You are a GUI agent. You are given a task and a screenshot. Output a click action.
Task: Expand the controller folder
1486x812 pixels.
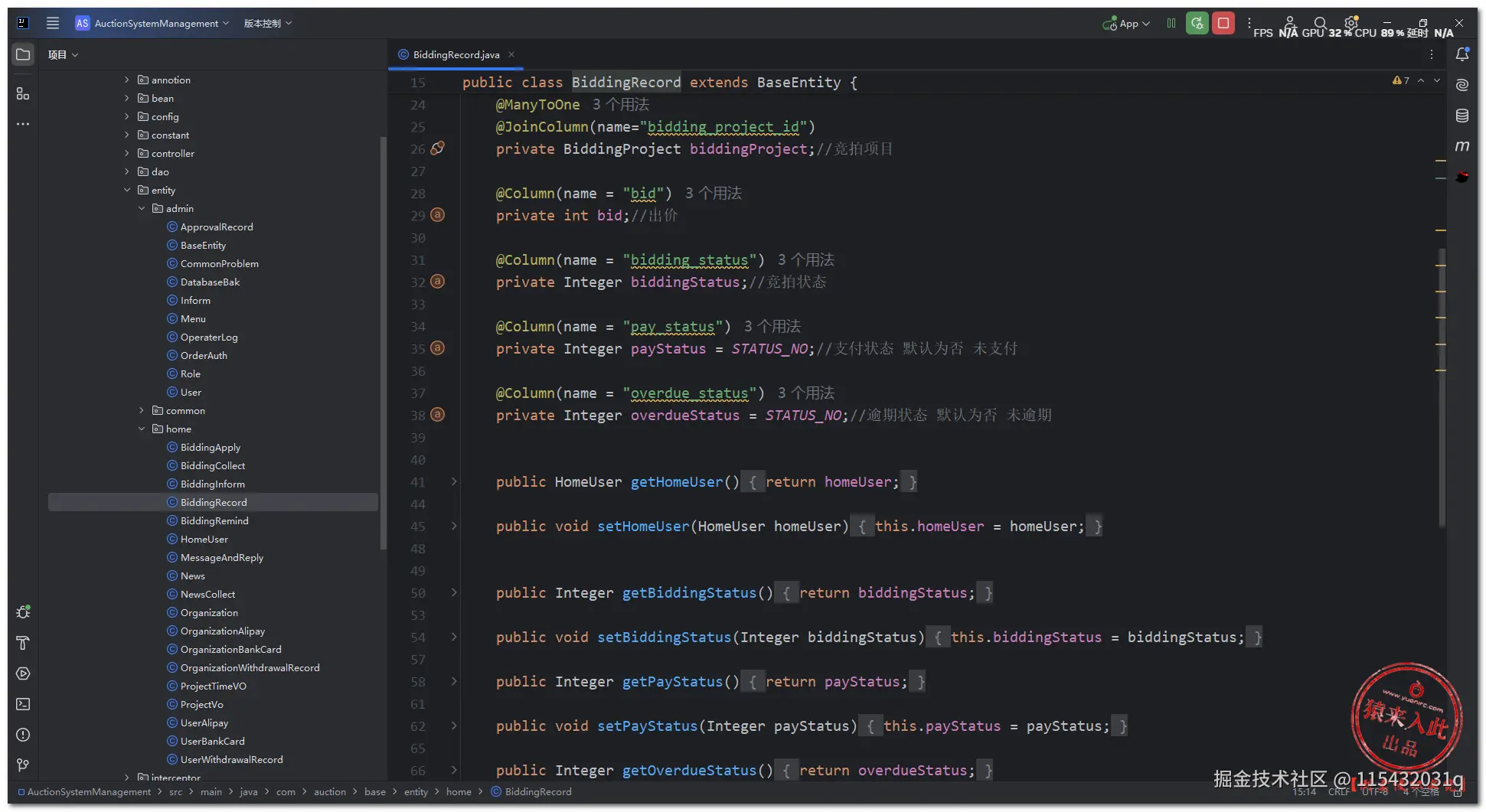pyautogui.click(x=127, y=153)
